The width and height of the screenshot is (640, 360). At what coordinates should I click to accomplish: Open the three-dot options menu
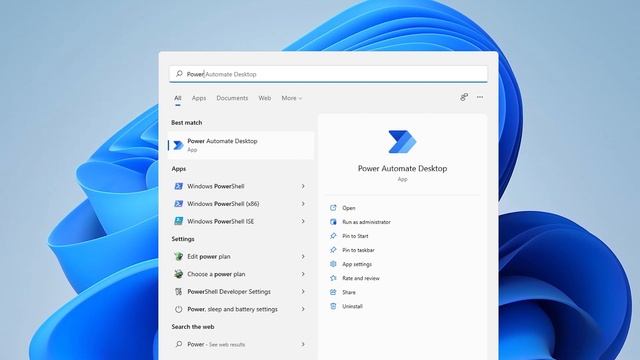click(480, 97)
